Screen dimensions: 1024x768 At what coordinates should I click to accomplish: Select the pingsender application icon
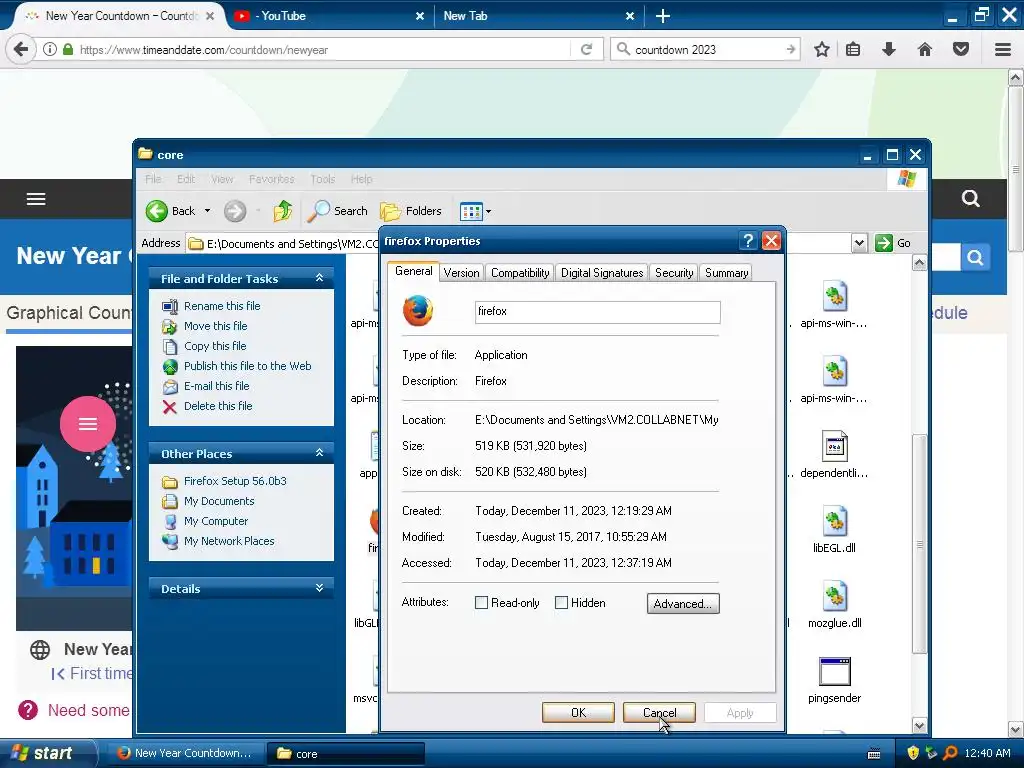coord(835,671)
